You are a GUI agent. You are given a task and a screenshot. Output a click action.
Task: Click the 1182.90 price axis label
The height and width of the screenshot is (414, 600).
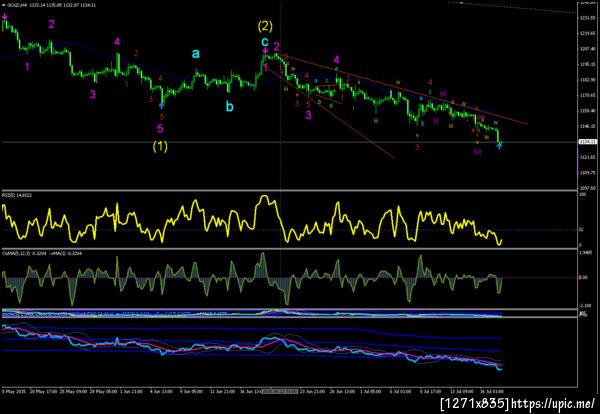588,80
